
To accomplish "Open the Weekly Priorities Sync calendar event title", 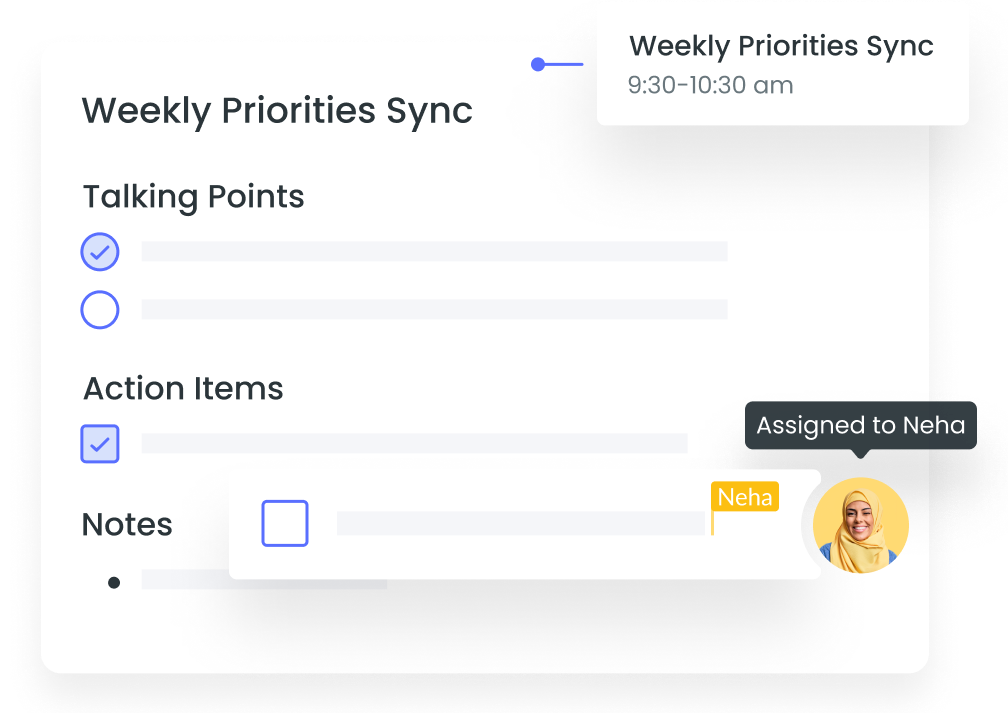I will point(781,46).
